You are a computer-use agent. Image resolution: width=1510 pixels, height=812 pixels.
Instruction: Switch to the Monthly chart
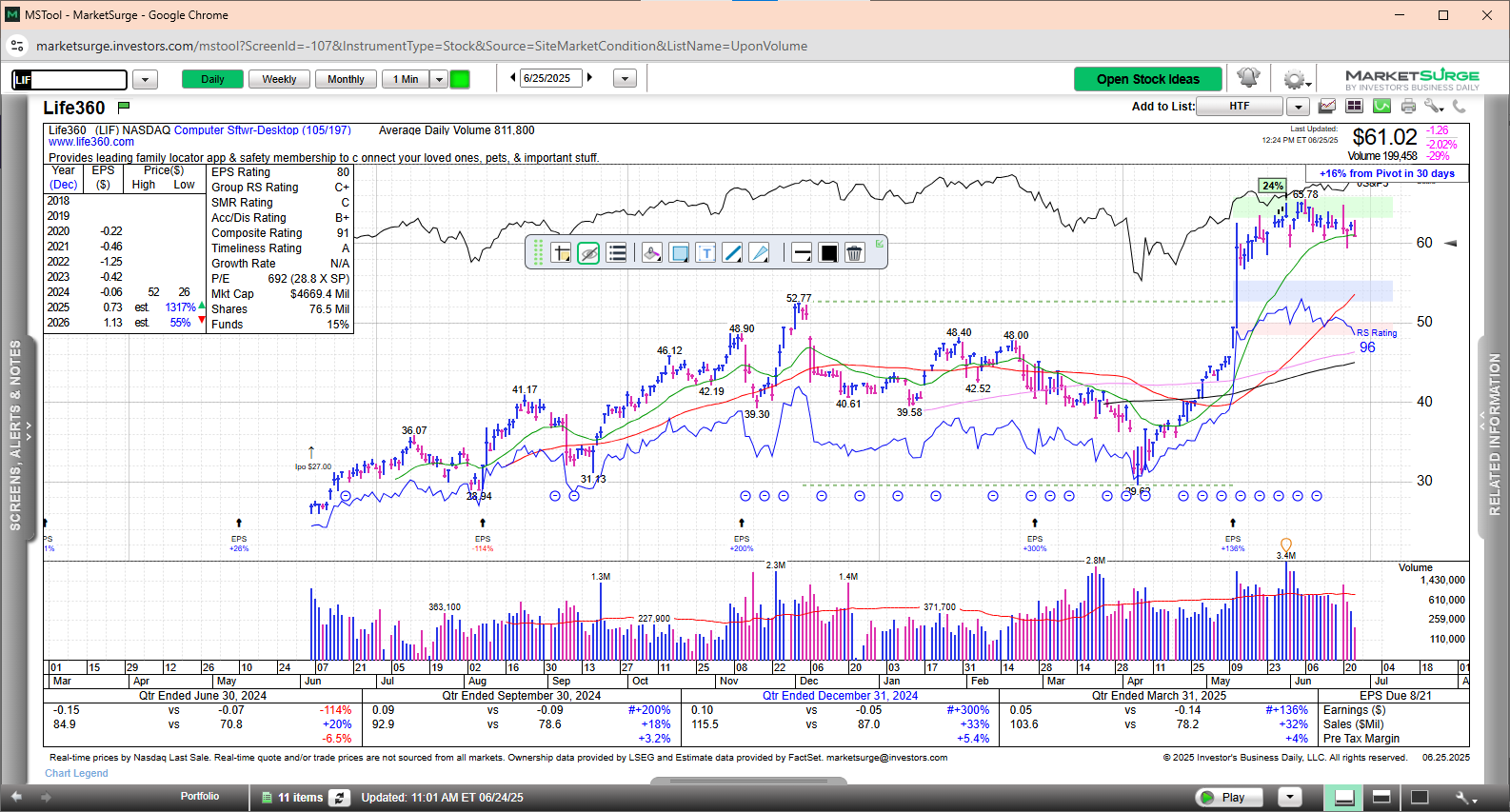tap(346, 79)
